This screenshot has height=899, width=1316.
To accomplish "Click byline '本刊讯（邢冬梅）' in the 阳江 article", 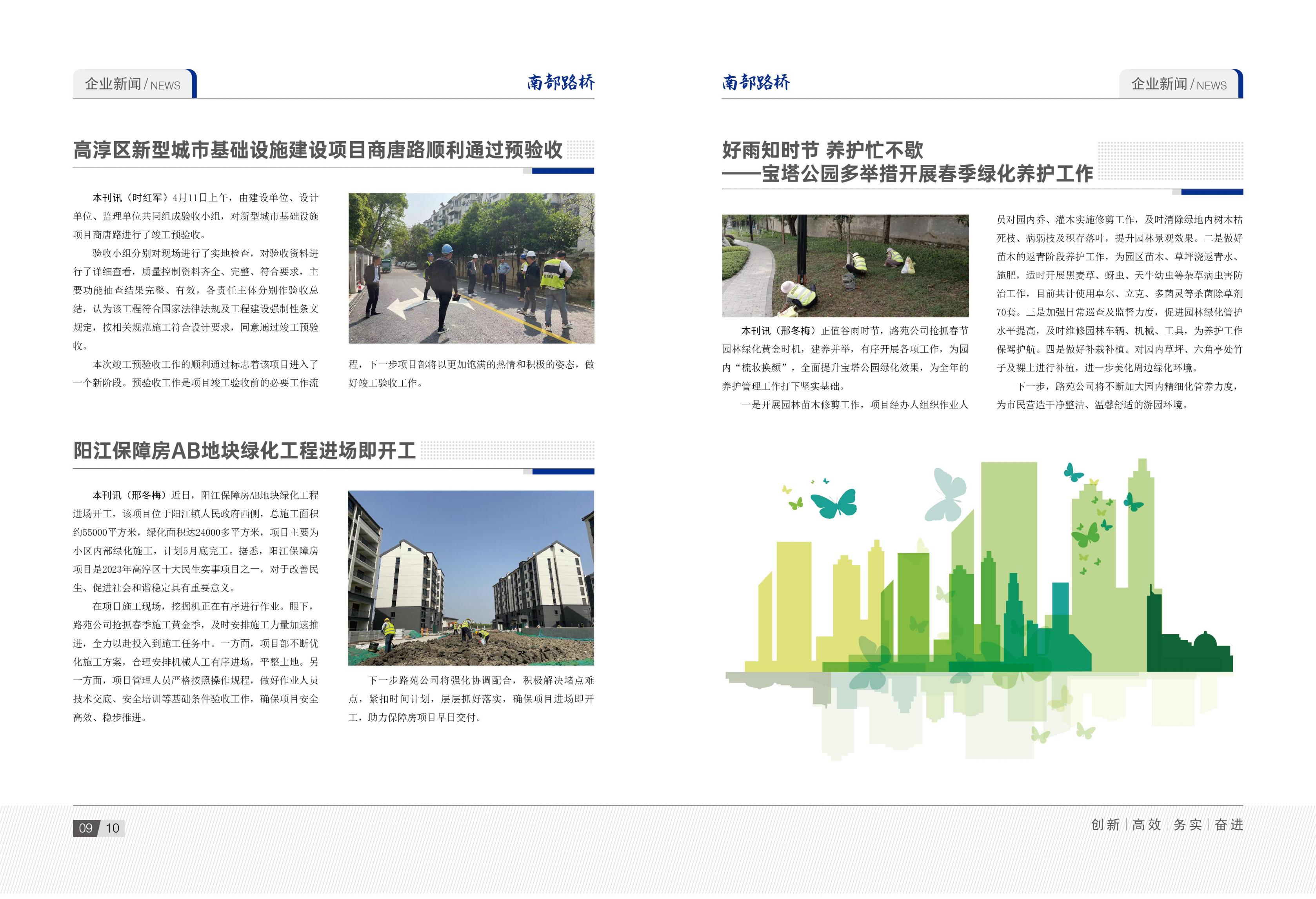I will click(x=131, y=495).
